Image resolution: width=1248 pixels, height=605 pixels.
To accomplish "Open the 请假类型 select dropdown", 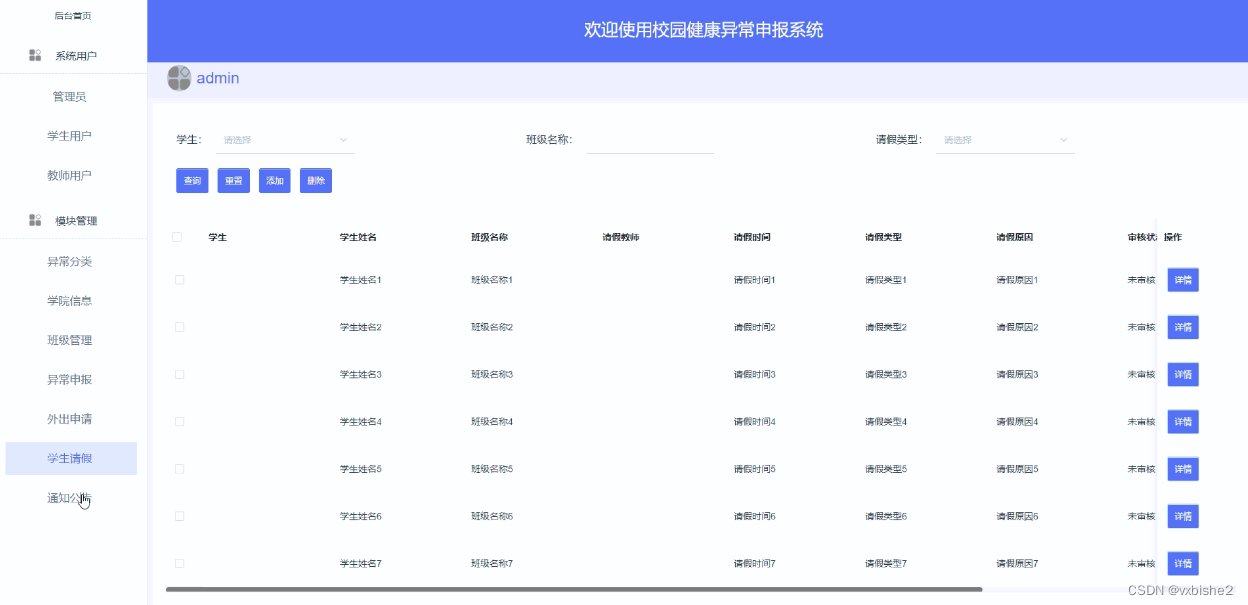I will [1005, 140].
